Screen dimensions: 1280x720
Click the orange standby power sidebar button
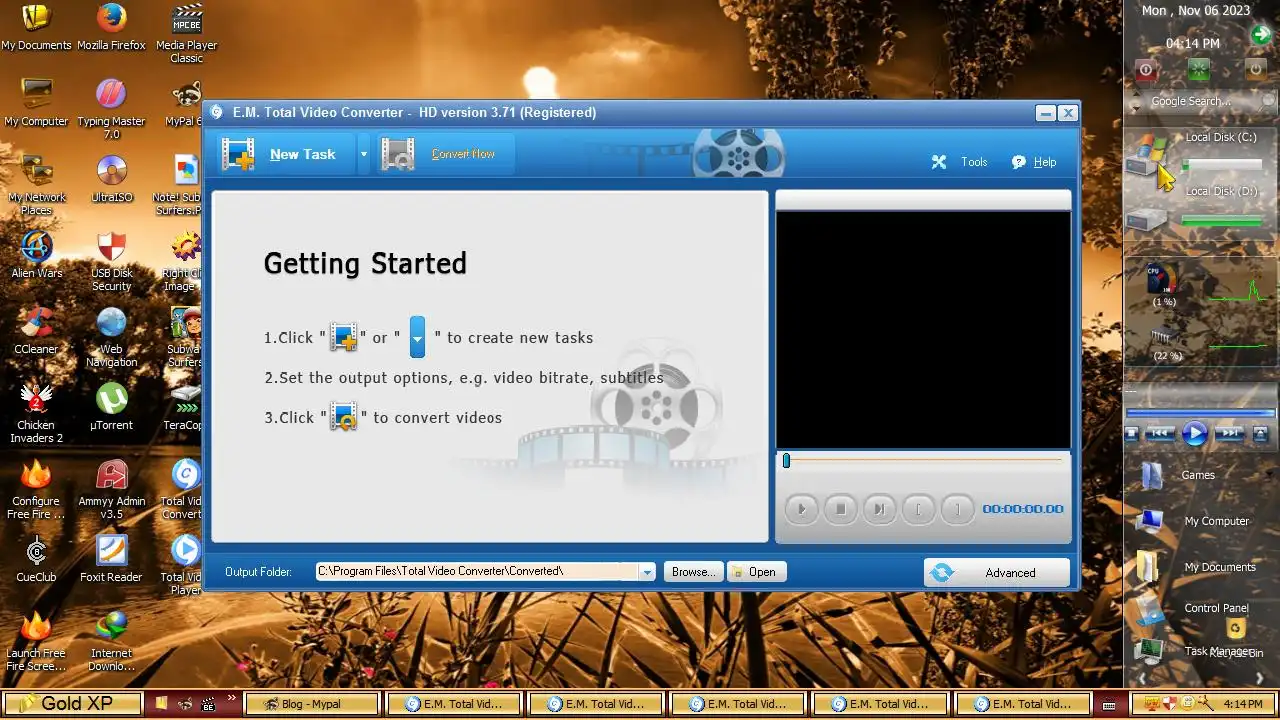[x=1255, y=70]
